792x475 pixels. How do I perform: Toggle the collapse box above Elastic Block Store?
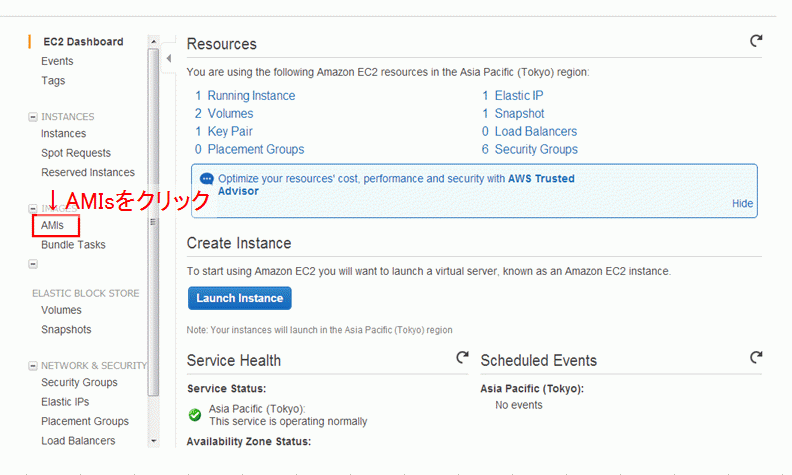pos(33,264)
